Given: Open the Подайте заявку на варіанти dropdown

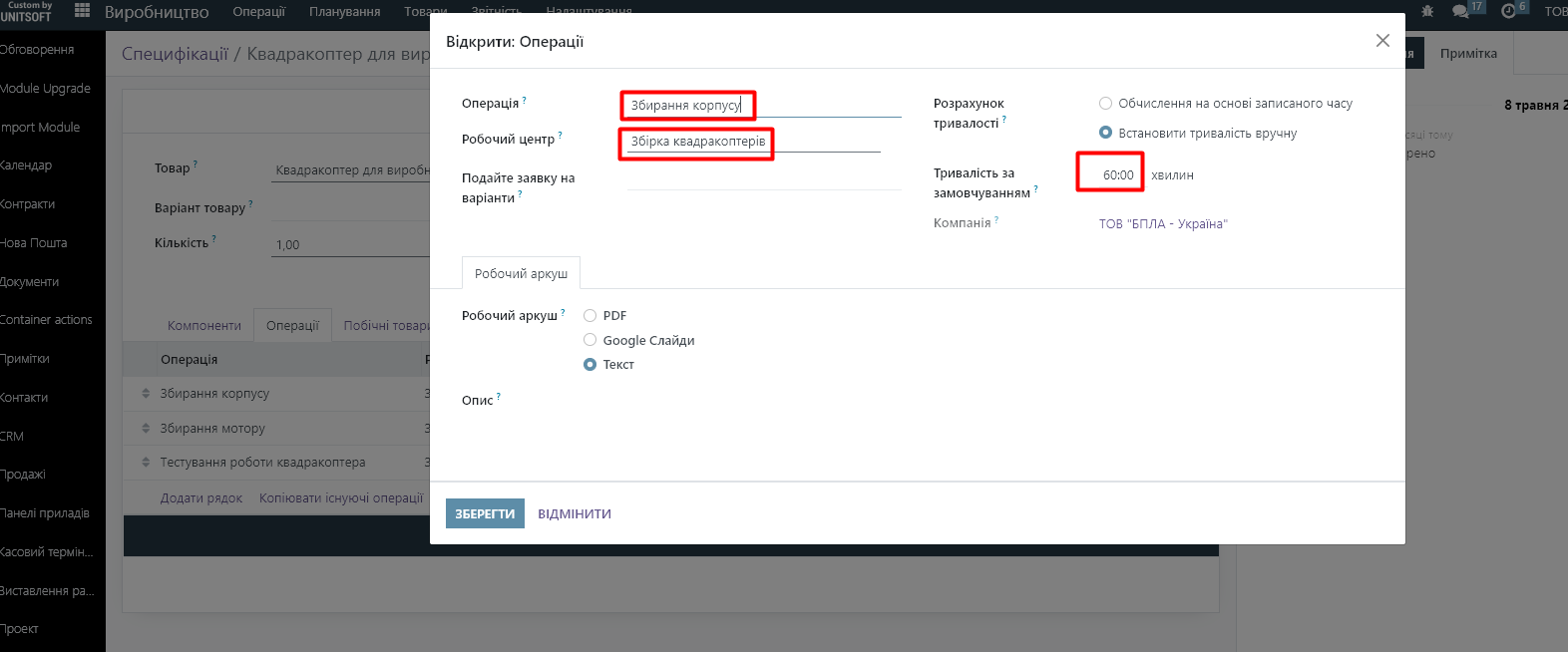Looking at the screenshot, I should [763, 179].
